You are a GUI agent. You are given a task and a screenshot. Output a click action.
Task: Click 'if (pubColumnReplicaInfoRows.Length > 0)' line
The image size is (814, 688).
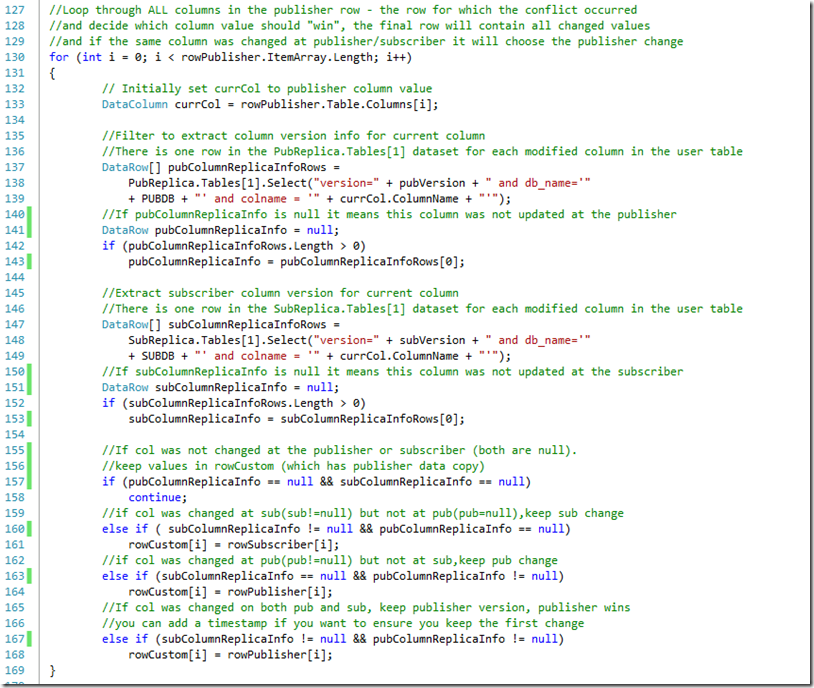point(234,246)
